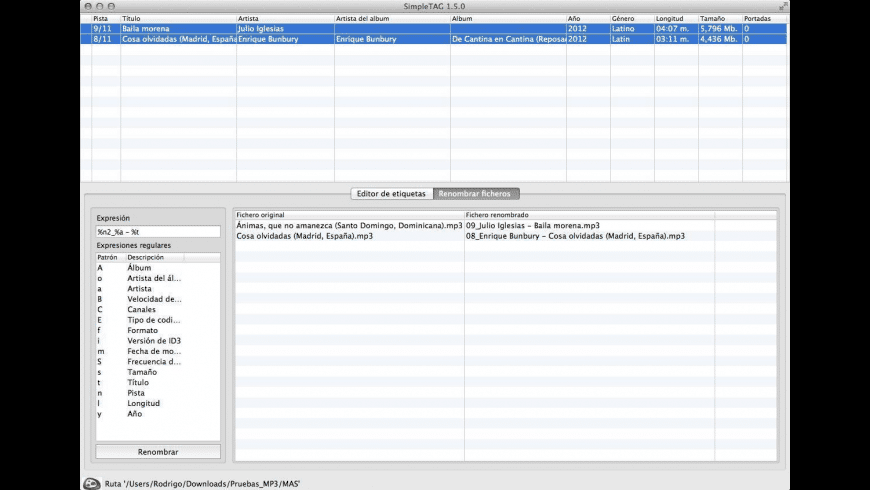Select the Año pattern row
This screenshot has height=490, width=870.
[158, 414]
